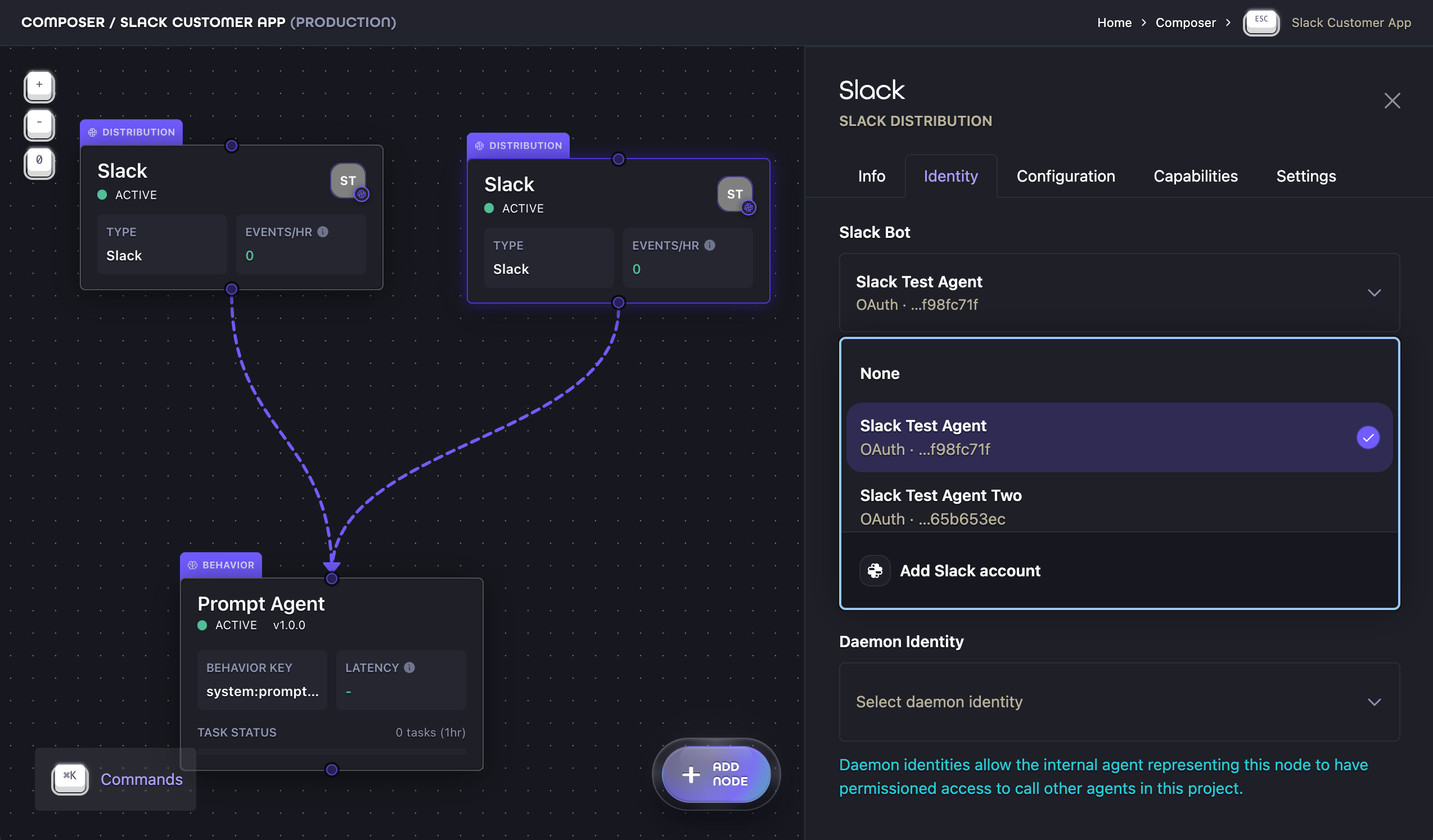Click the task status progress bar

(x=331, y=752)
